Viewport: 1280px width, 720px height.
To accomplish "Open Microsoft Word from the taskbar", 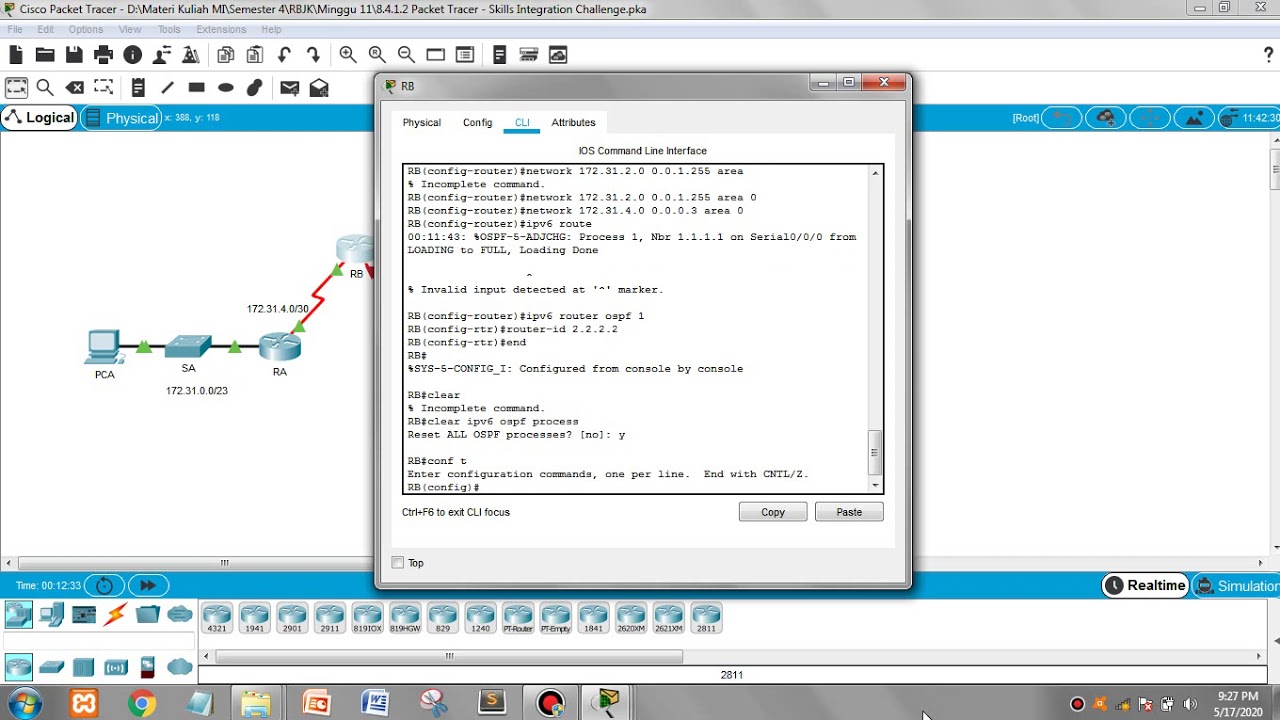I will 375,704.
